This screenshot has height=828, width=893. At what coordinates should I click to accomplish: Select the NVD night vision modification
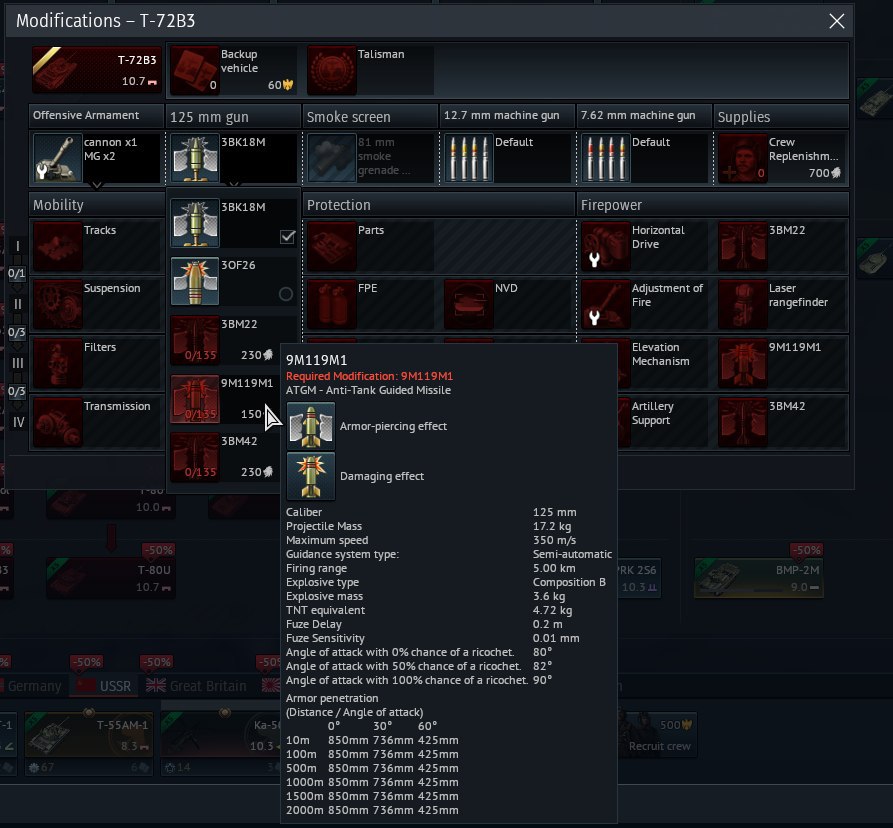pos(507,305)
